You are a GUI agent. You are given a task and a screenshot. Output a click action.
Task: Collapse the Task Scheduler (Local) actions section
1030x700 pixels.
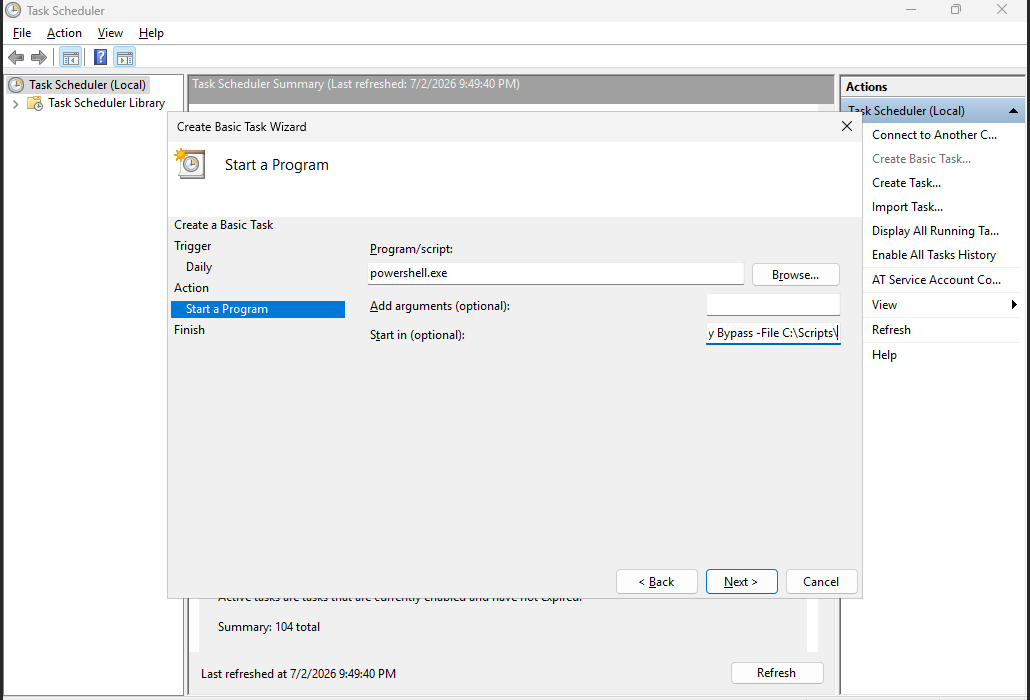(x=1013, y=111)
